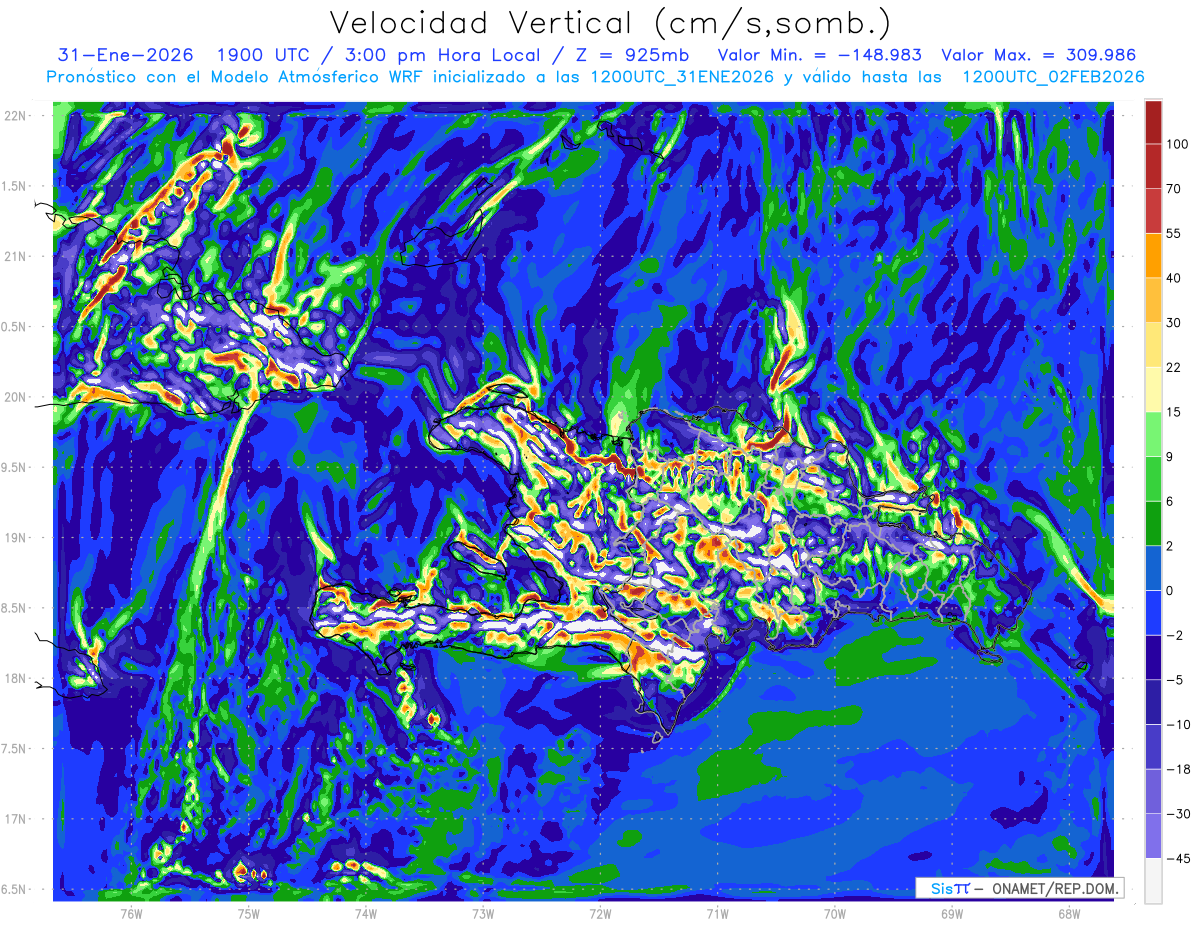Click the "69W" longitude label

coord(952,913)
